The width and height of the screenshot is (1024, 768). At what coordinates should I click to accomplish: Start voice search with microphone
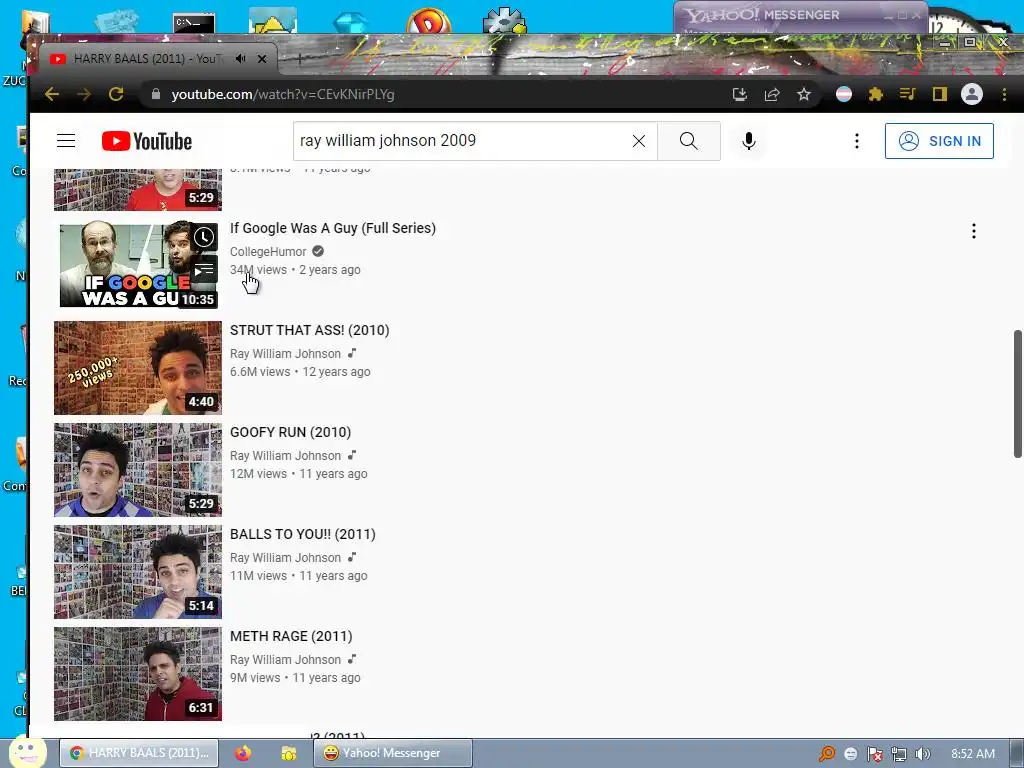click(749, 141)
